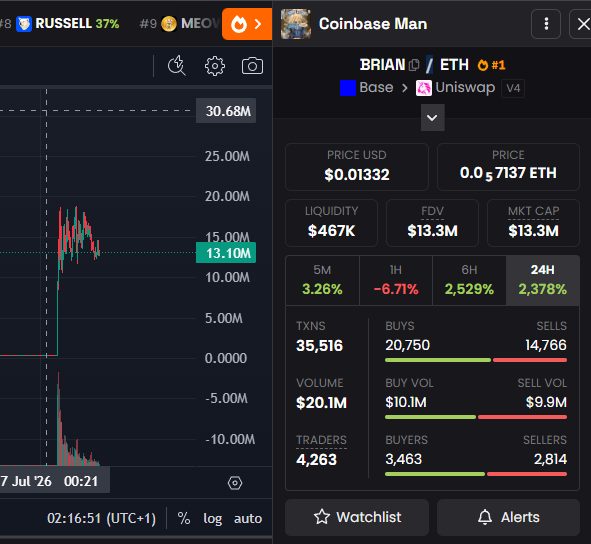The image size is (591, 544).
Task: Open the Alerts button
Action: (x=508, y=517)
